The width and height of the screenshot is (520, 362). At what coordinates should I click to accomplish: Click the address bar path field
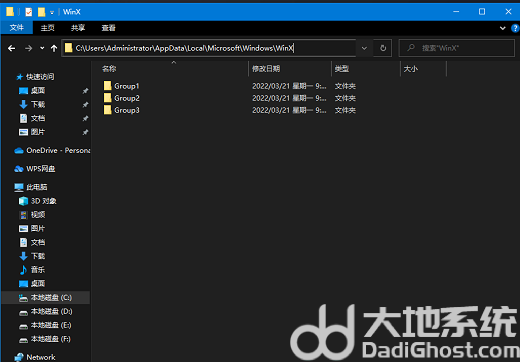209,48
